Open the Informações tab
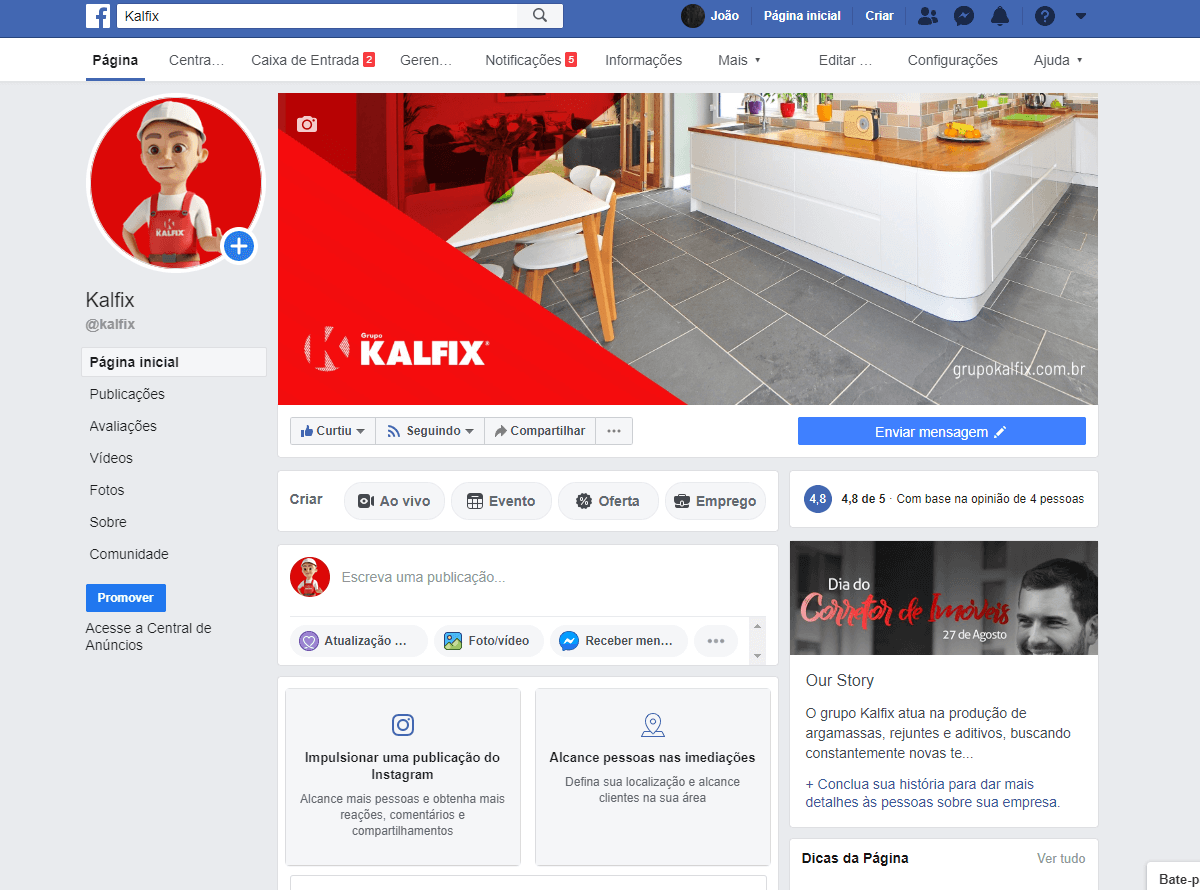 (x=644, y=60)
